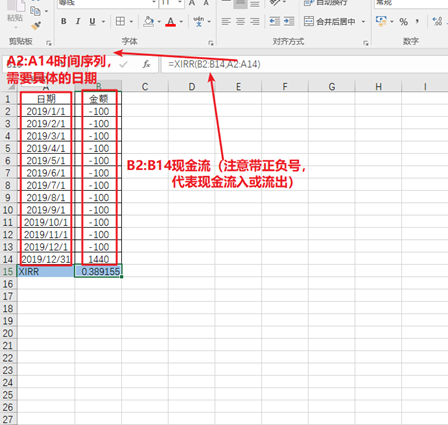Click the Borders icon
Screen dimensions: 448x425
click(120, 22)
